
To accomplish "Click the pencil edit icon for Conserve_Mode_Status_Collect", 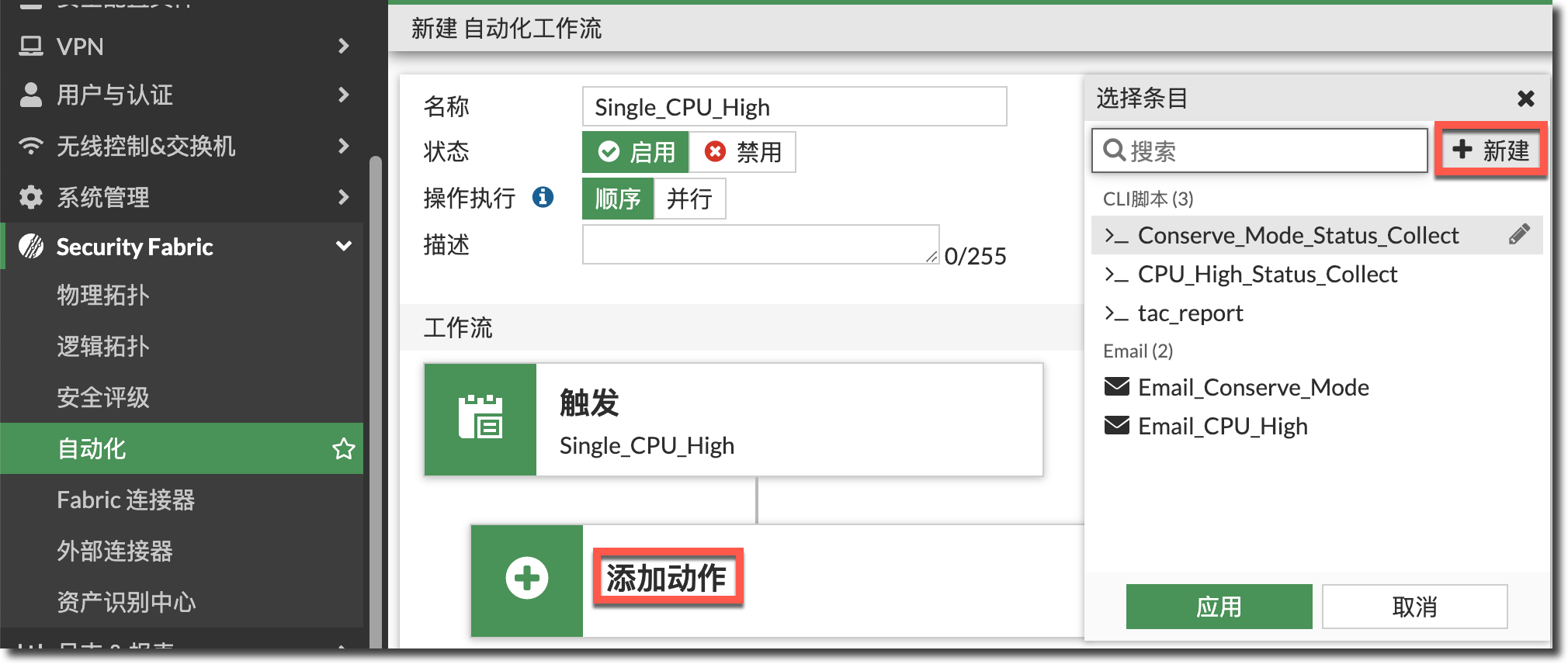I will (1519, 234).
